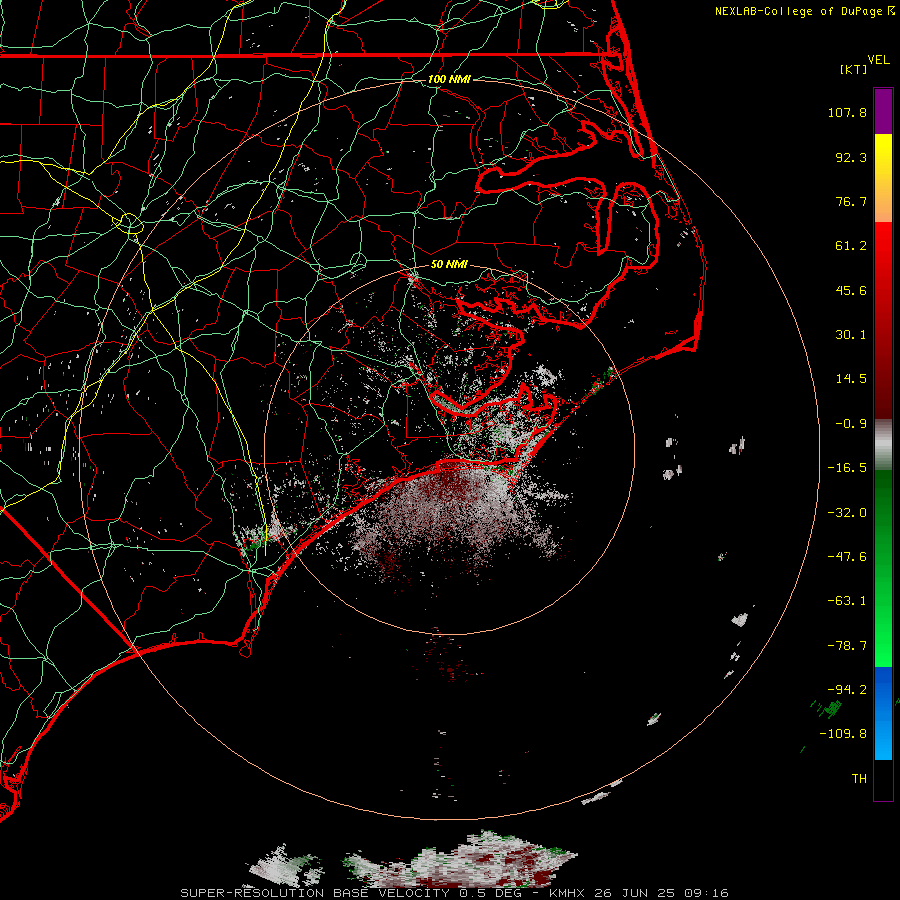The height and width of the screenshot is (900, 900).
Task: Click the -0.9 velocity scale value
Action: click(x=851, y=424)
